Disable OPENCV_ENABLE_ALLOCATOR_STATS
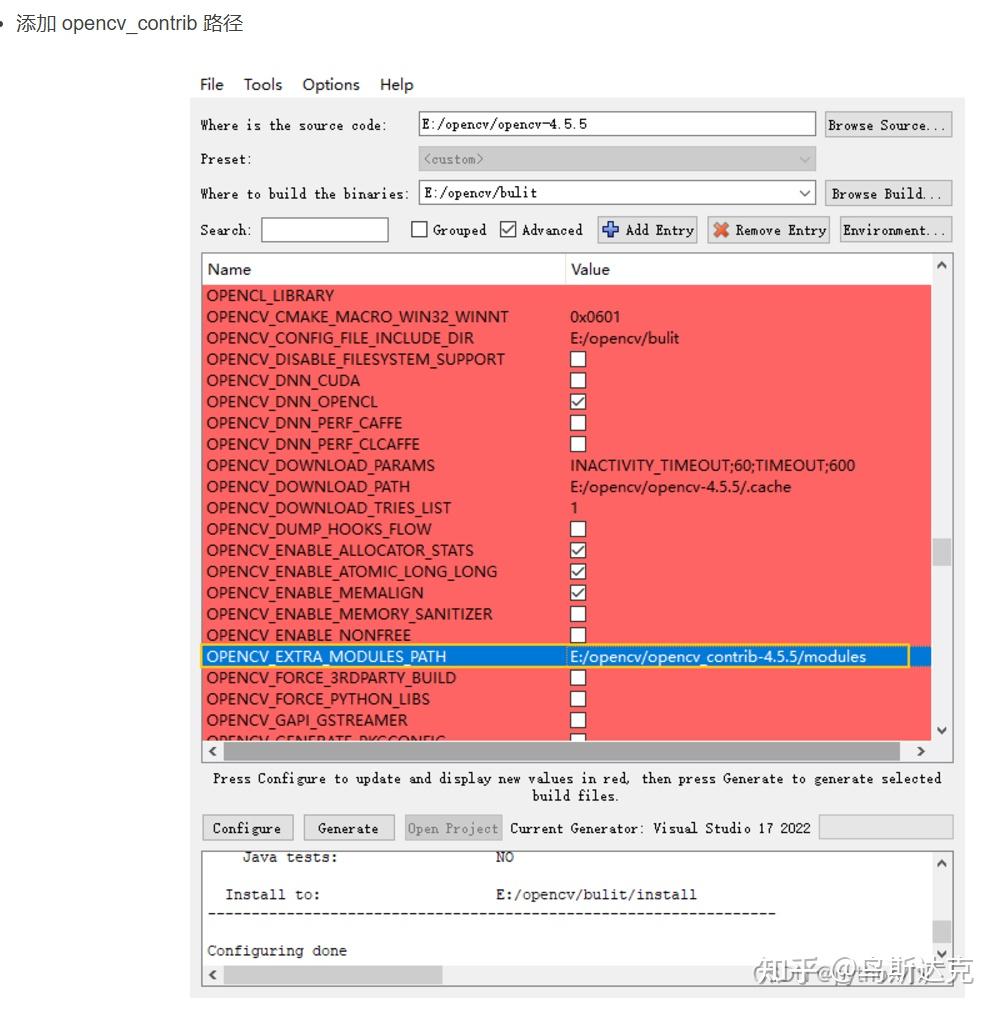1000x1011 pixels. 578,549
